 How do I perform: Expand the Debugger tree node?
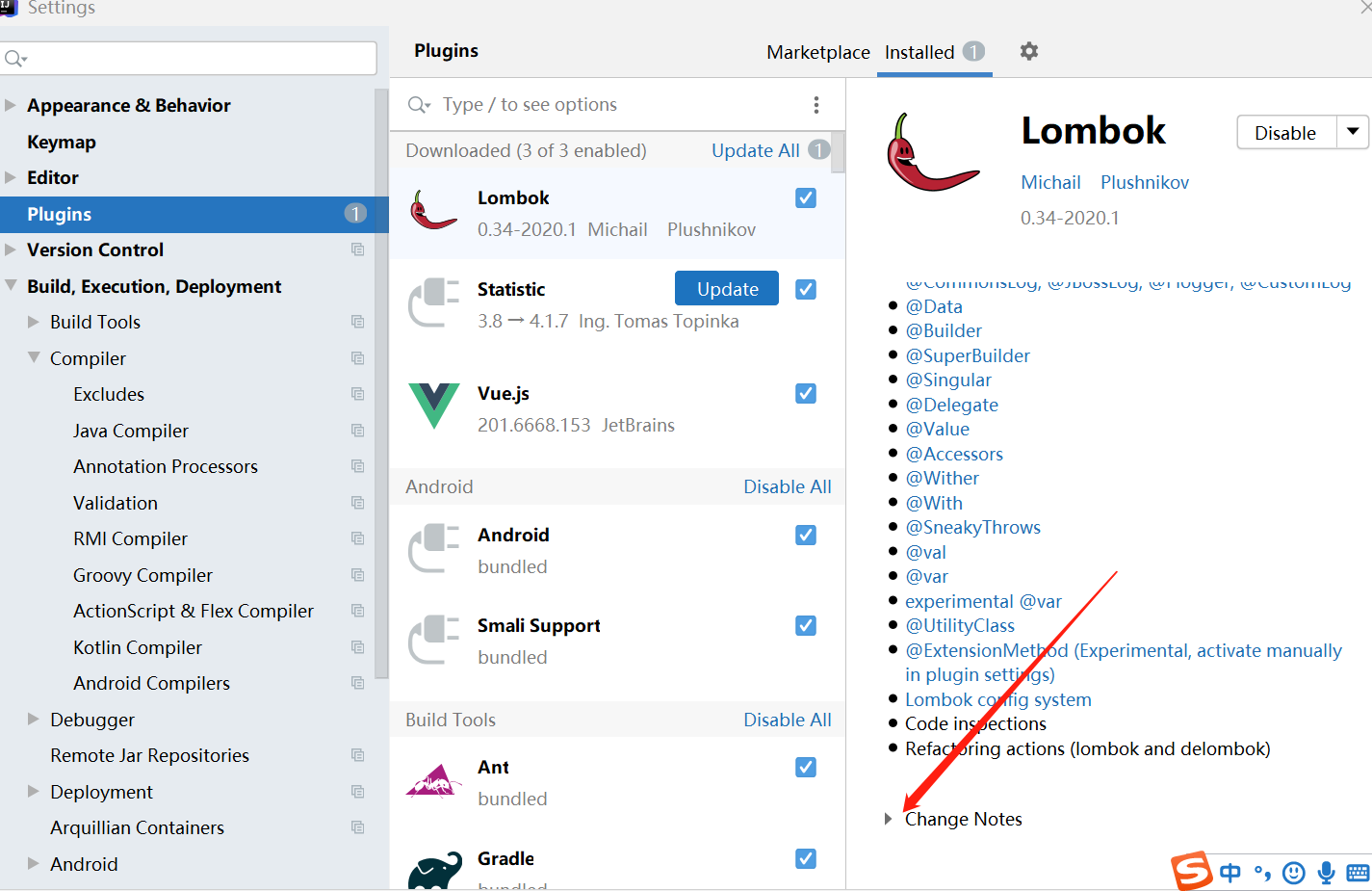point(34,720)
